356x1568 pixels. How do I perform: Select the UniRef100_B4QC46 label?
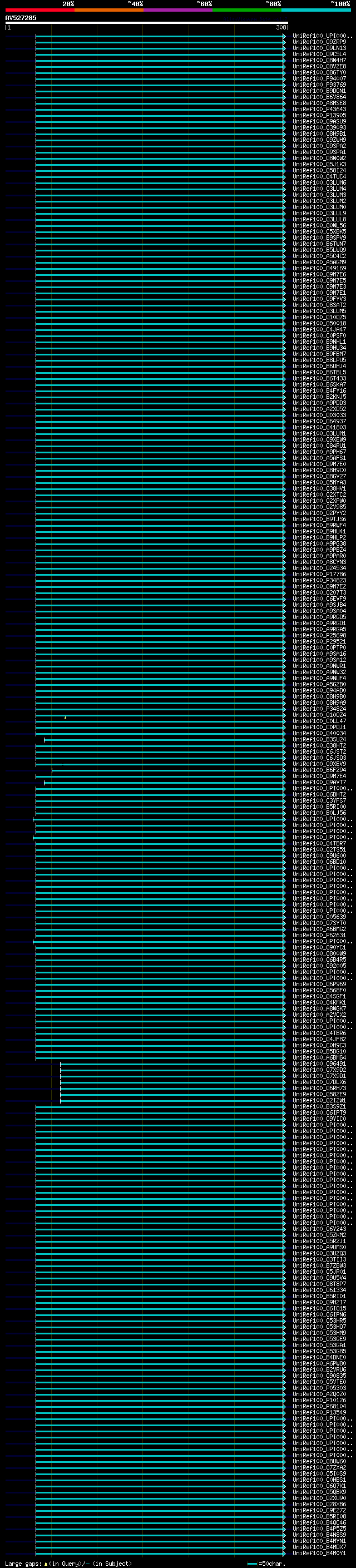click(x=319, y=1522)
